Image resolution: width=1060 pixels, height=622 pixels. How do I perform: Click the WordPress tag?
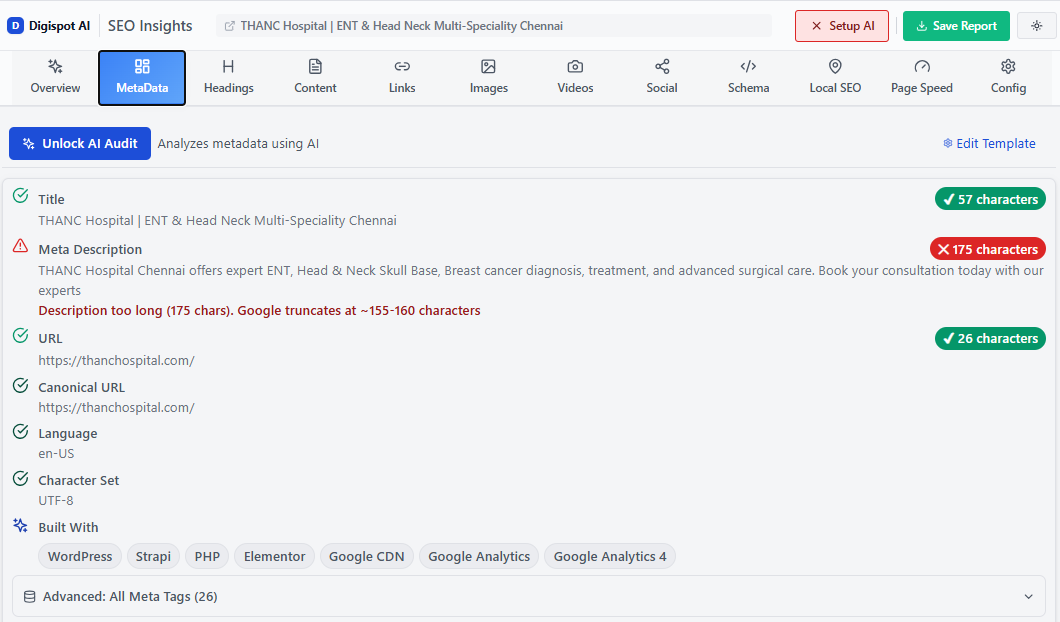pyautogui.click(x=80, y=556)
